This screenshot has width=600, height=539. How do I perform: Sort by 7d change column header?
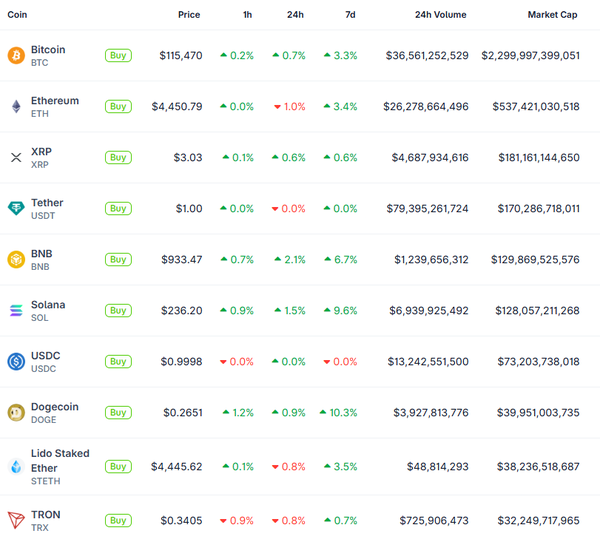pos(350,15)
